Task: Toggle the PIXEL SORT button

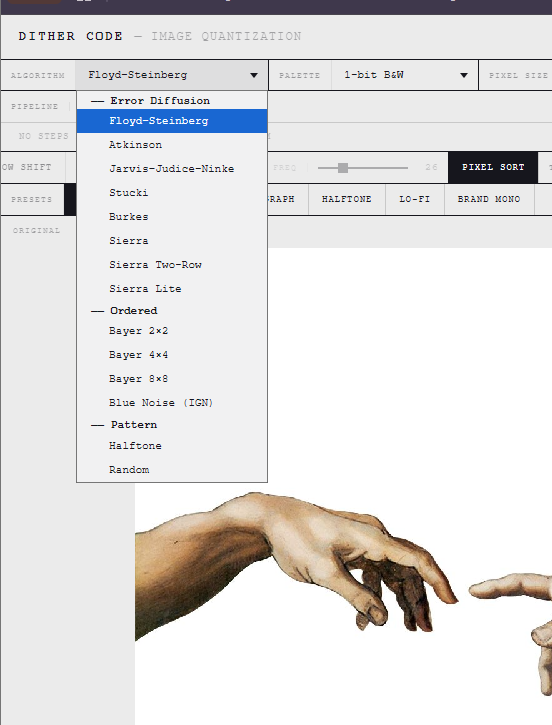Action: coord(493,167)
